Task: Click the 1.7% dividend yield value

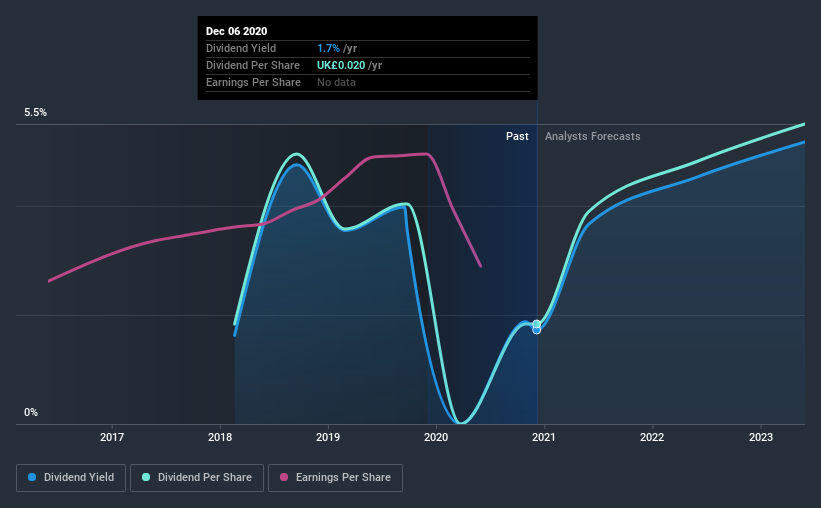Action: coord(328,48)
